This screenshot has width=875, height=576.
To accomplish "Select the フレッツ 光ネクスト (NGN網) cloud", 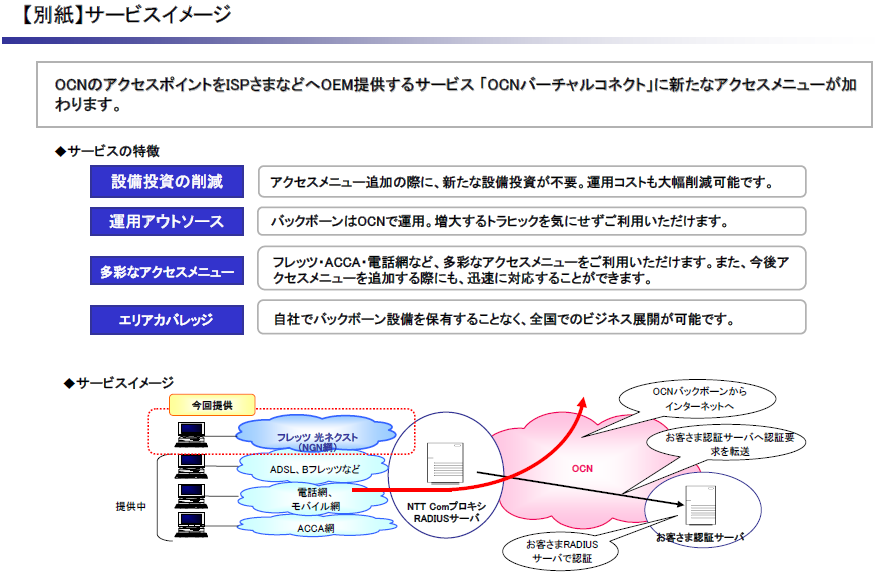I will (316, 435).
